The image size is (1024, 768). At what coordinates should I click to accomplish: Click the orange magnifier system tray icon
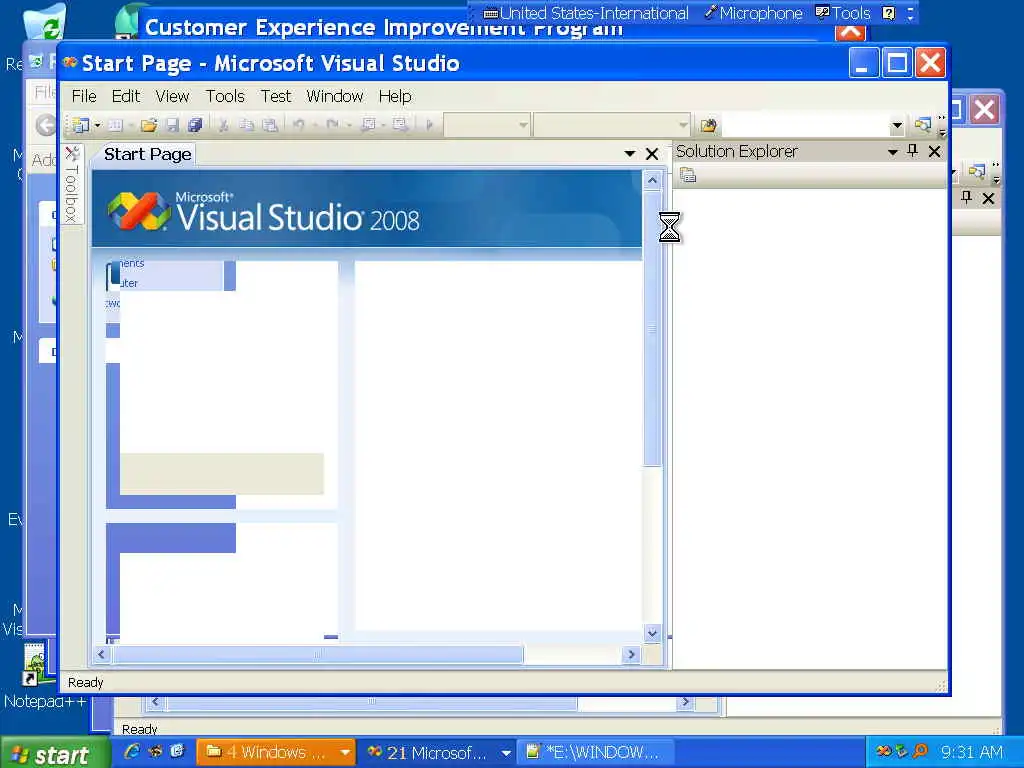click(920, 751)
